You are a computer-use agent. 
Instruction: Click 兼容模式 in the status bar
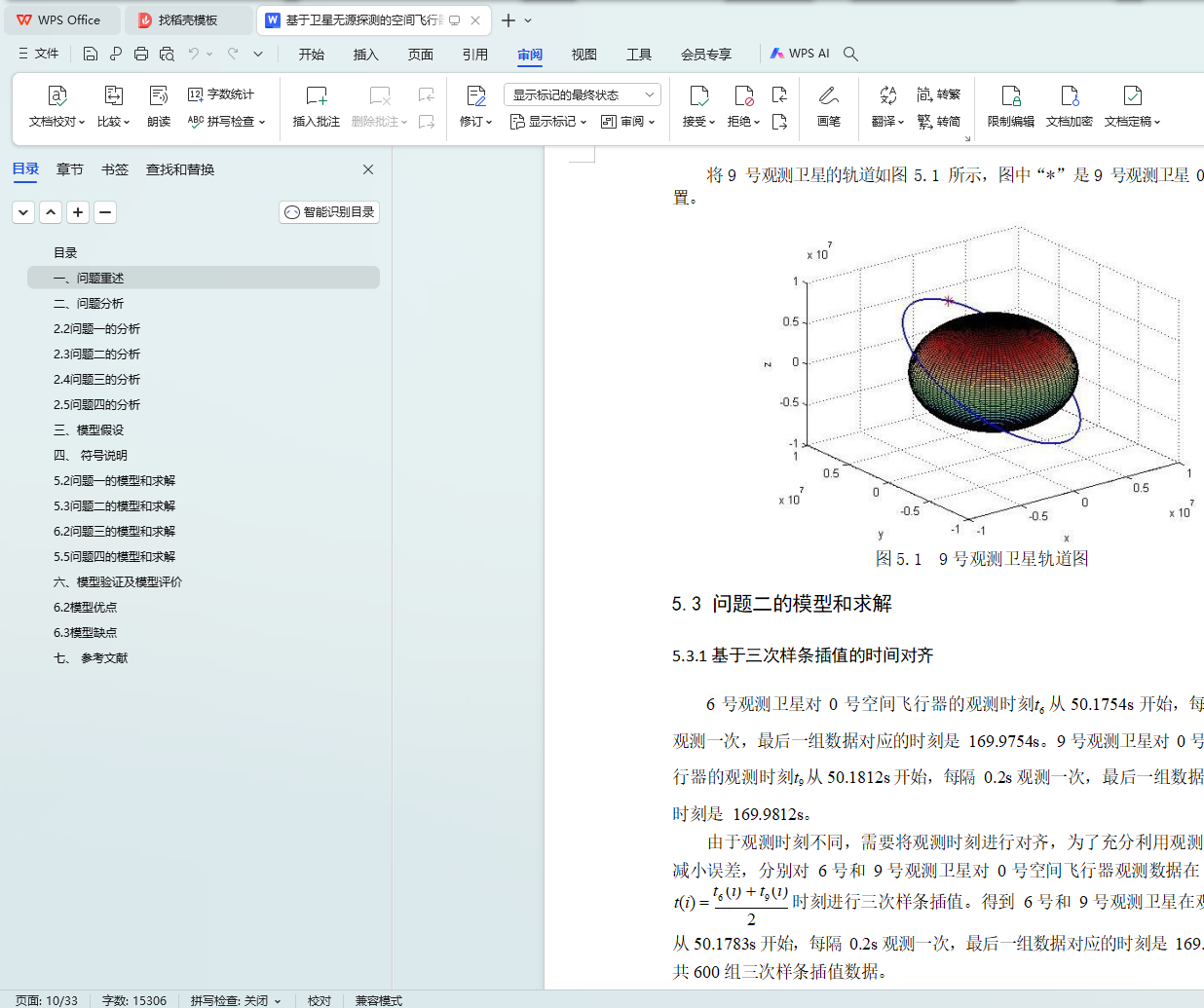click(x=378, y=1000)
